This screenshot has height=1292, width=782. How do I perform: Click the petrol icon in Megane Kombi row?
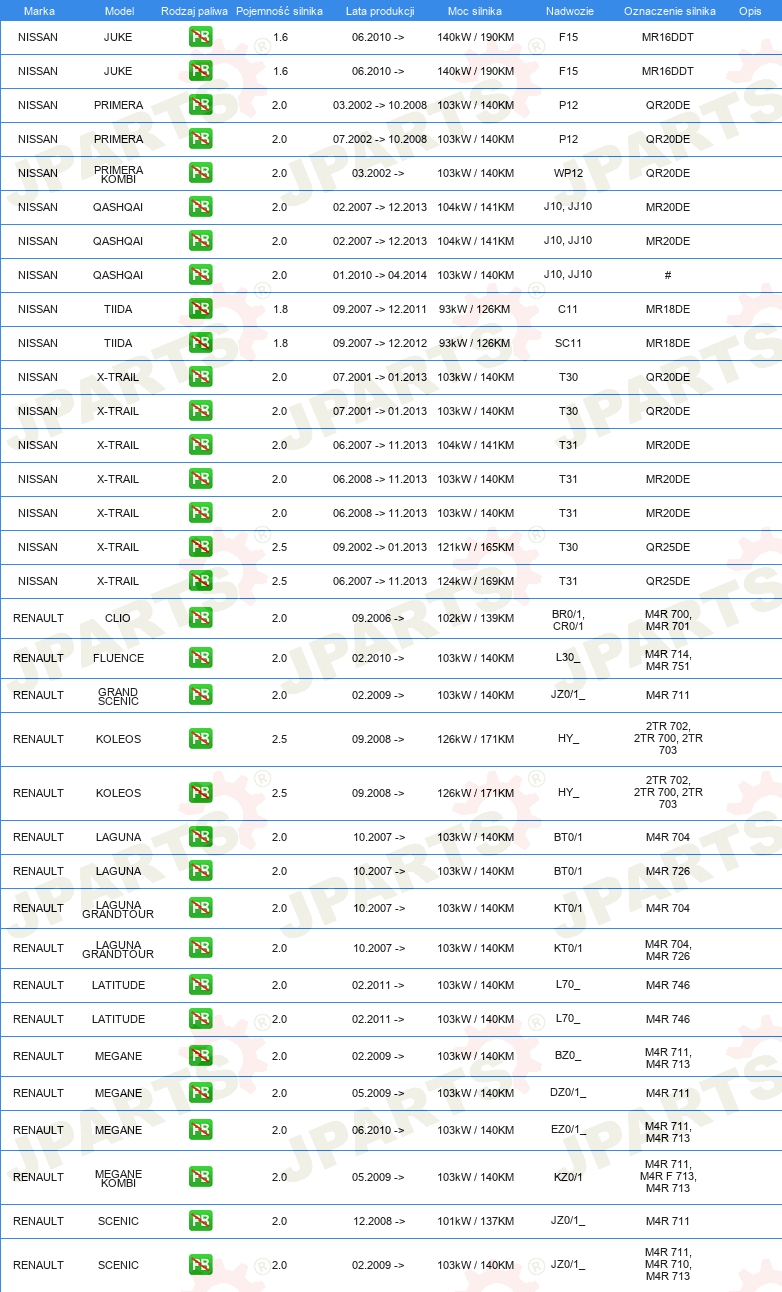click(200, 1177)
